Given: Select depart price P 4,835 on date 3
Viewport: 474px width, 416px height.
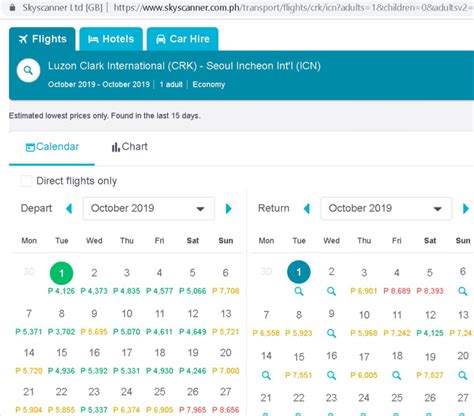Looking at the screenshot, I should point(127,291).
